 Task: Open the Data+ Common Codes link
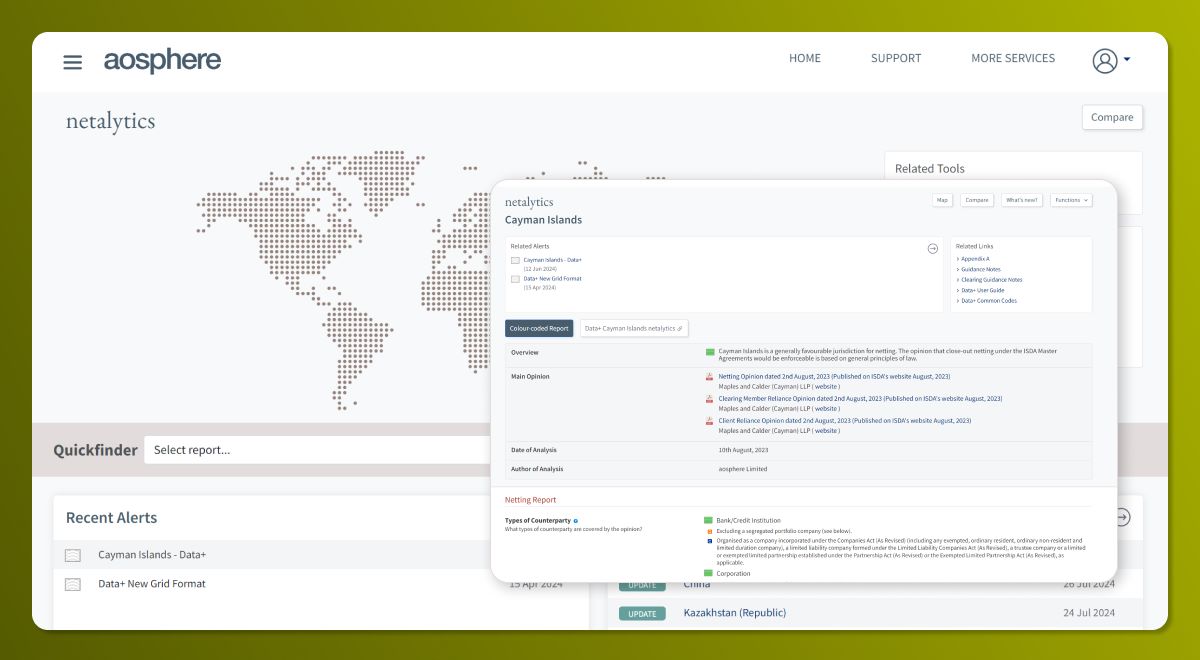(989, 301)
